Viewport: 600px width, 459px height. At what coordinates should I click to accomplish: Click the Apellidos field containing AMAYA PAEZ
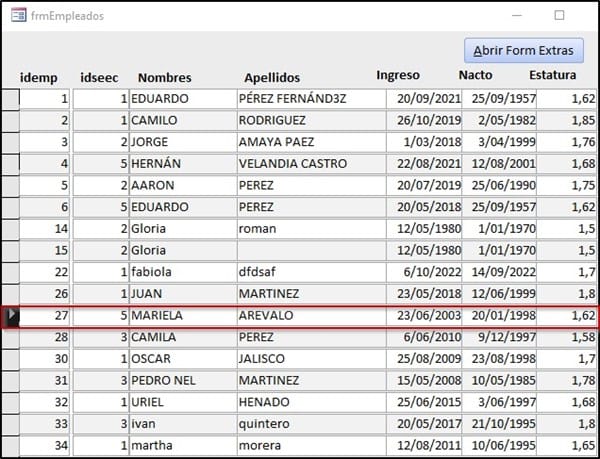point(310,142)
